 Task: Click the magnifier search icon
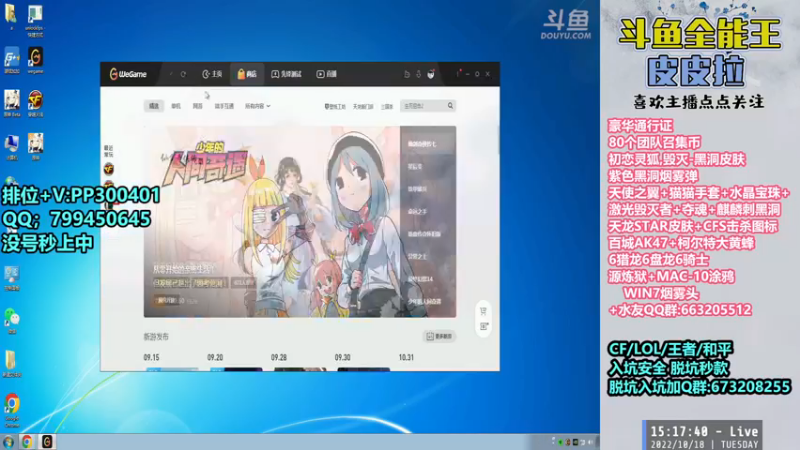[451, 106]
